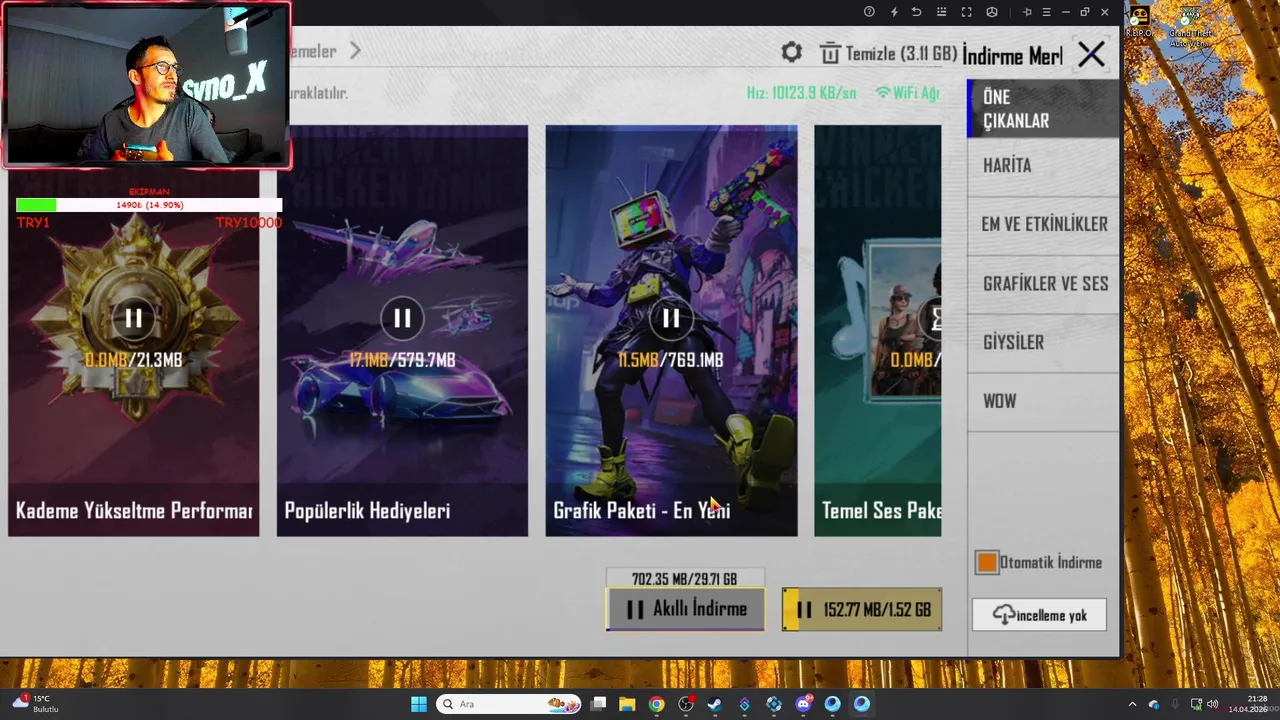This screenshot has height=720, width=1280.
Task: Open Steam from the taskbar
Action: [715, 704]
